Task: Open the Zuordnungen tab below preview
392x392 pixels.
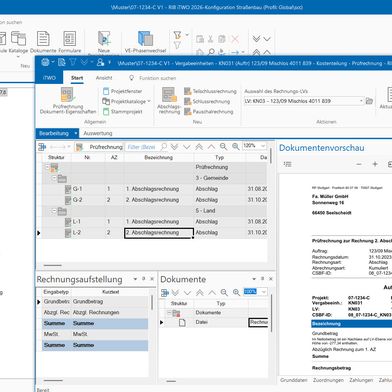Action: tap(328, 380)
